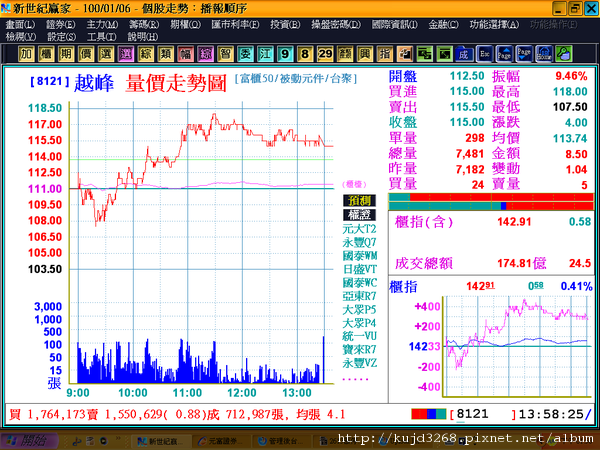Click the yellow 綜 toolbar icon

(x=146, y=54)
